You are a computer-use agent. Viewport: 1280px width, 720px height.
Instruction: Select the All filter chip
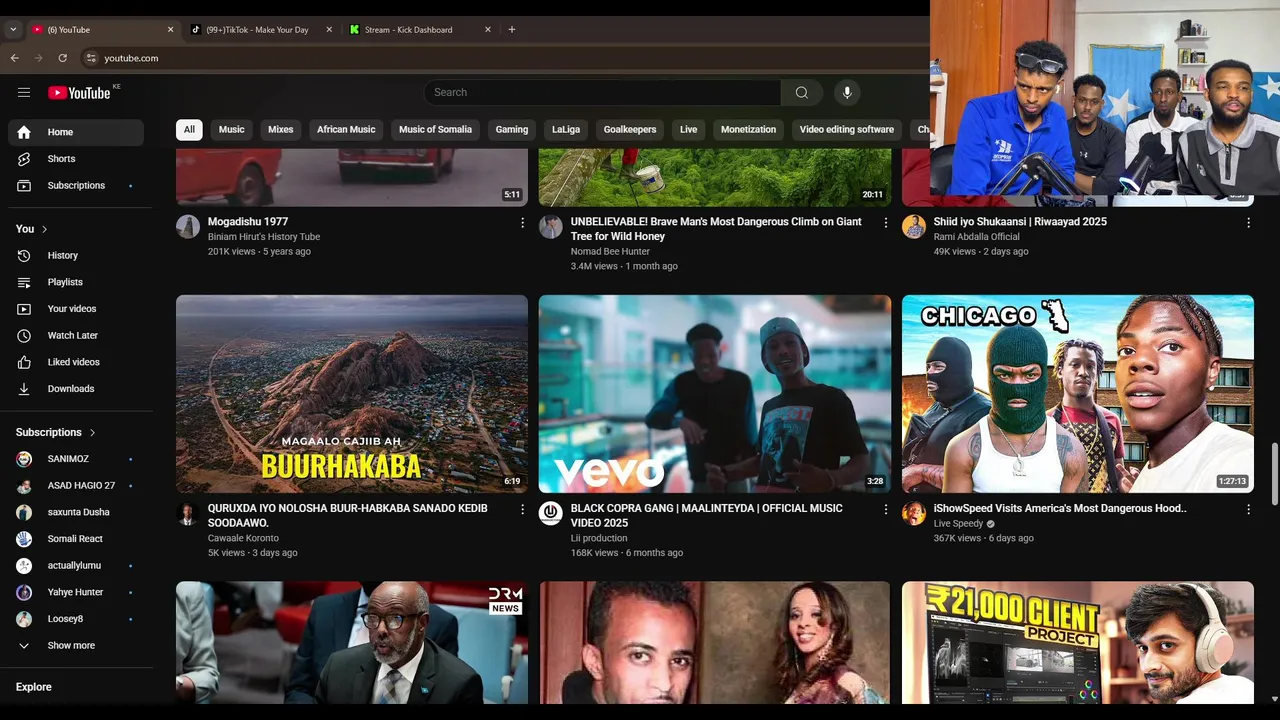coord(189,129)
